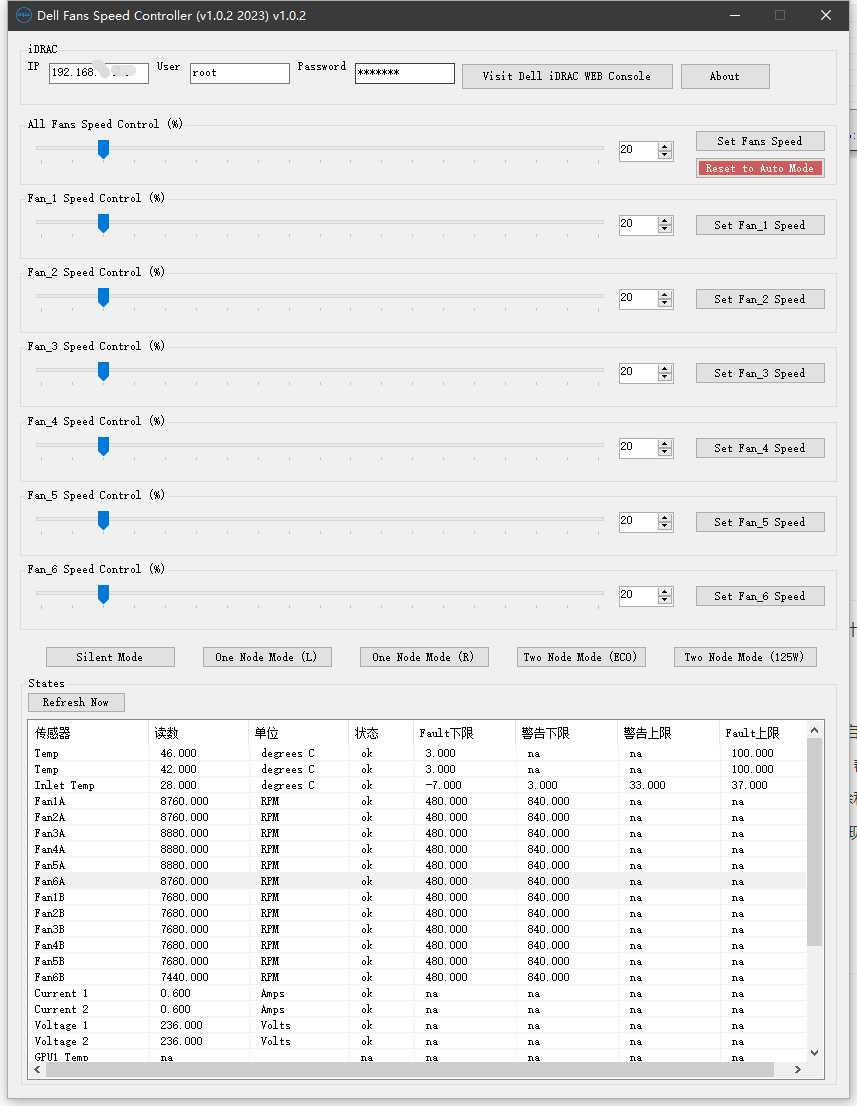
Task: Click the Fan_6 speed slider thumb
Action: 103,595
